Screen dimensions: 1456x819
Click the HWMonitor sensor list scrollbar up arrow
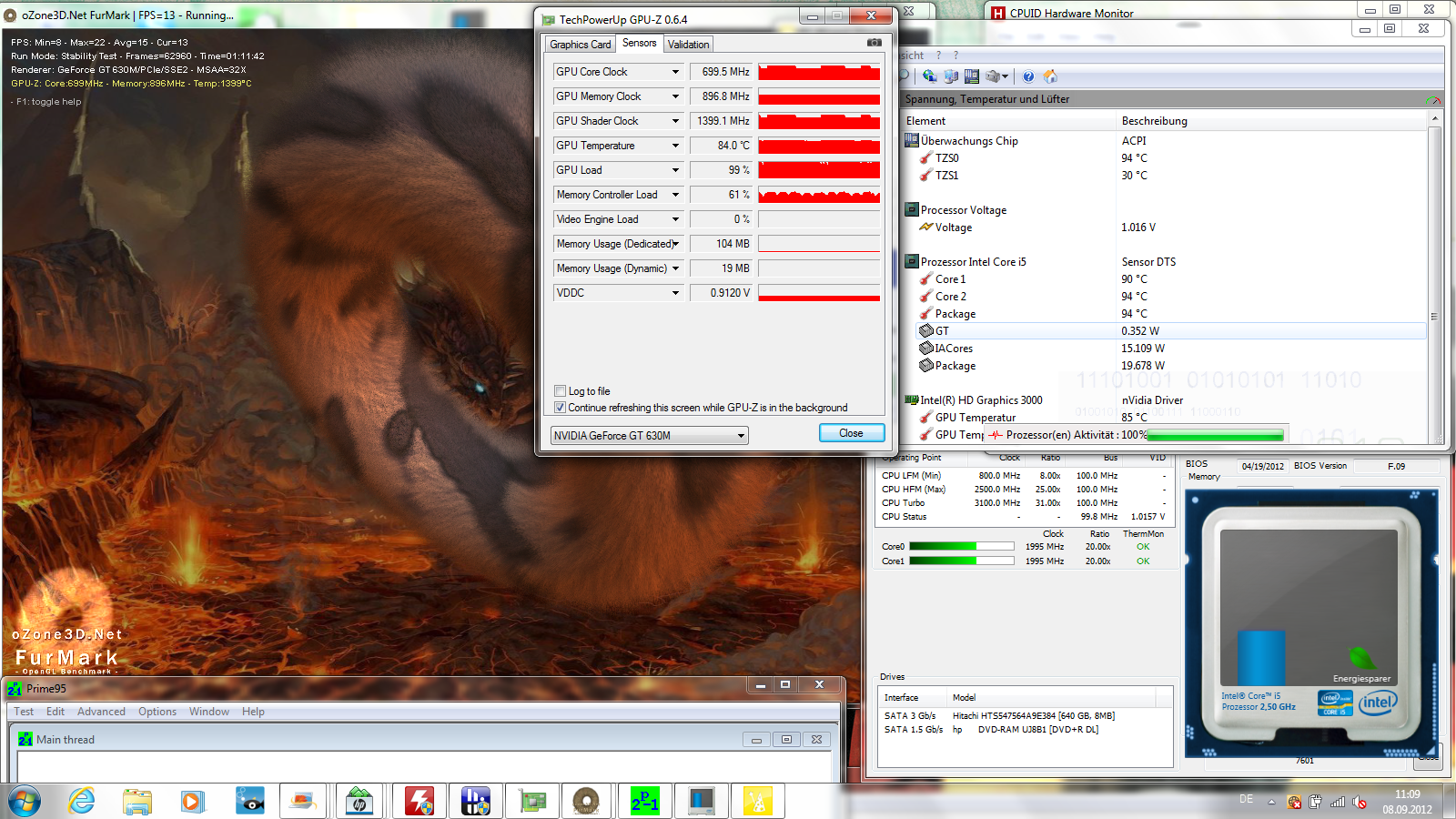click(x=1435, y=119)
